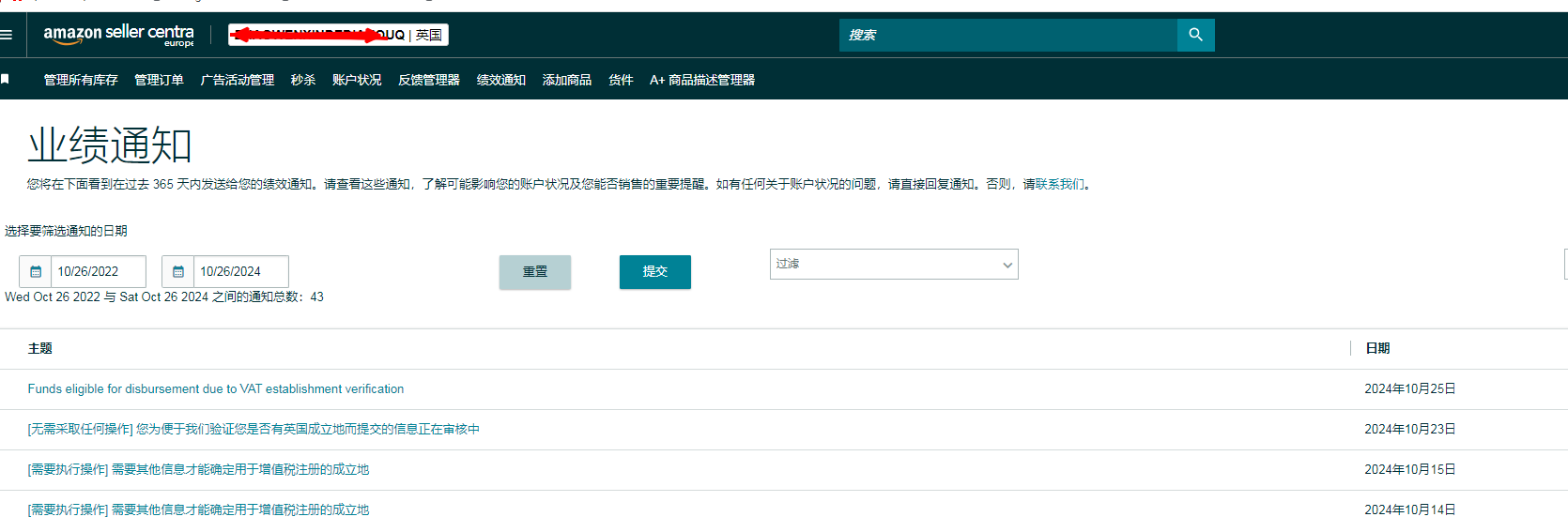
Task: Expand the 过滤 filter dropdown
Action: click(x=893, y=265)
